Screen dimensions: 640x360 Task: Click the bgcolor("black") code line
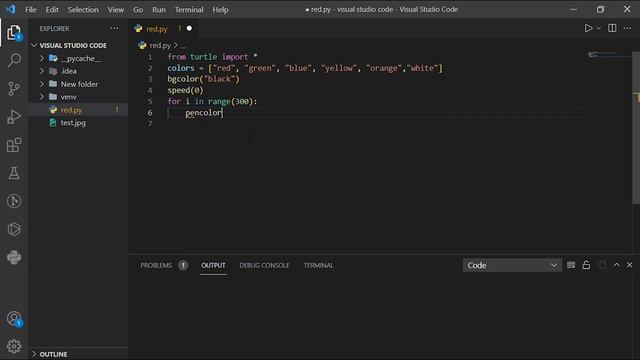(203, 79)
